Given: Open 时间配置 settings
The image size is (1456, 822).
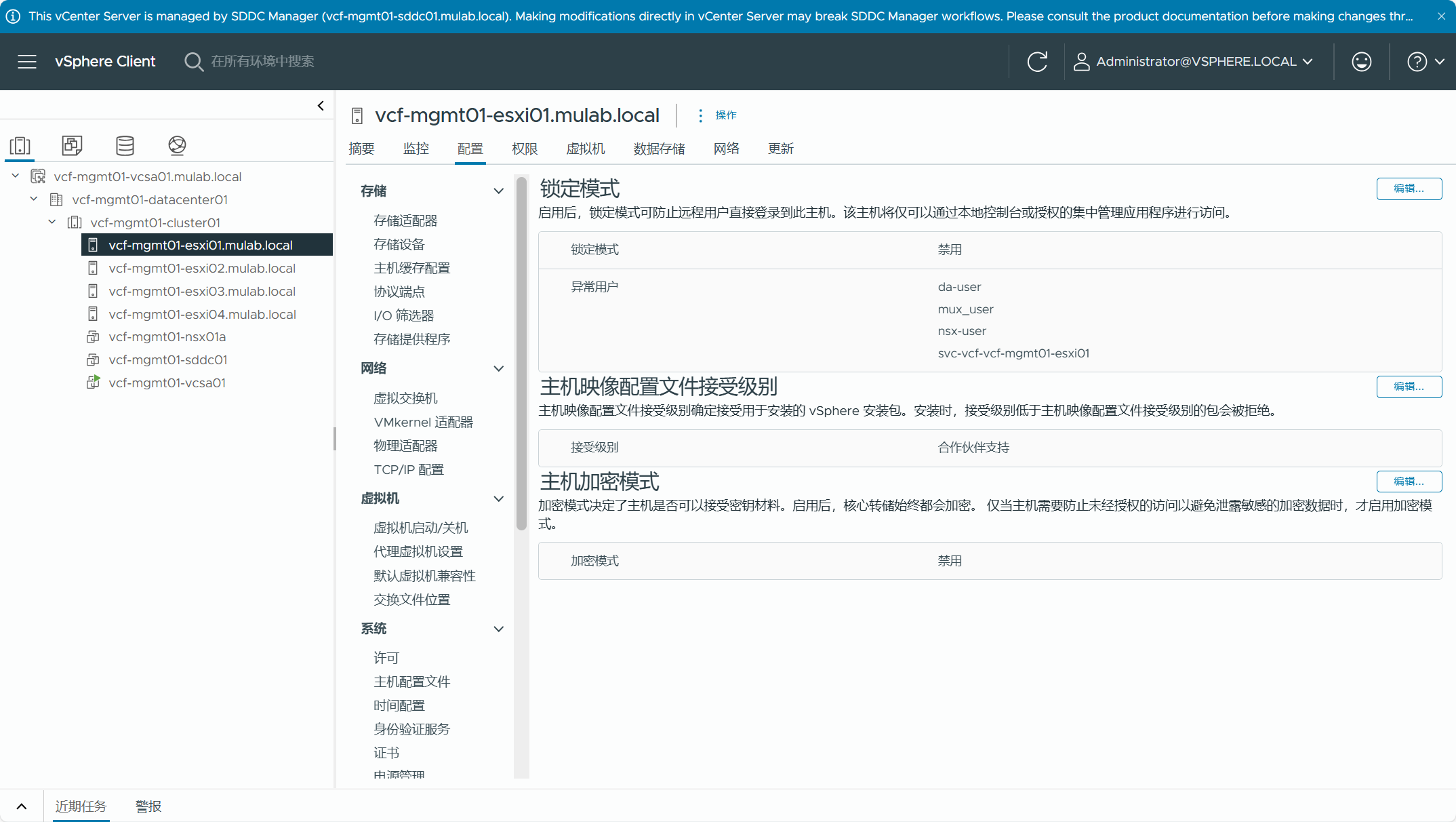Looking at the screenshot, I should tap(399, 705).
